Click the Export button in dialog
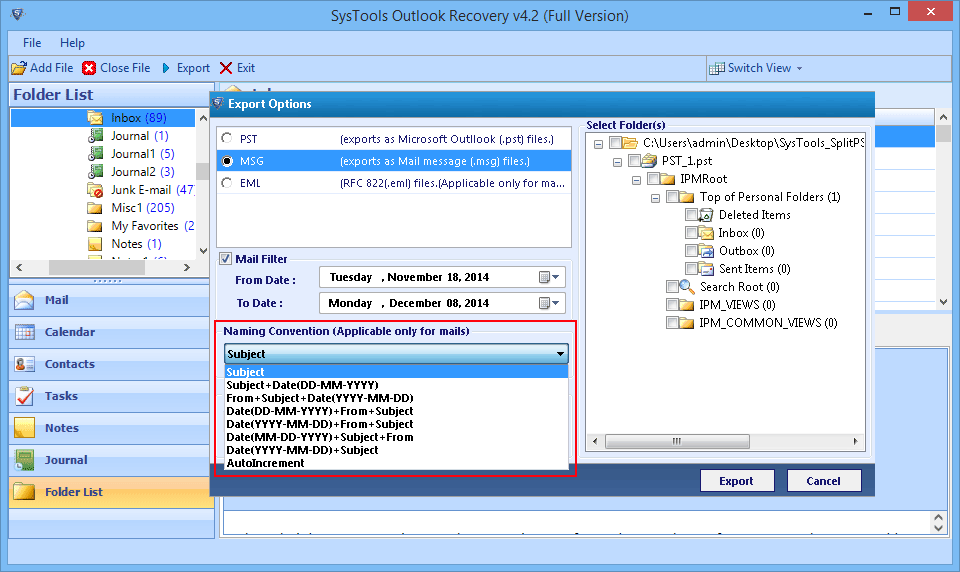This screenshot has width=960, height=572. 737,481
